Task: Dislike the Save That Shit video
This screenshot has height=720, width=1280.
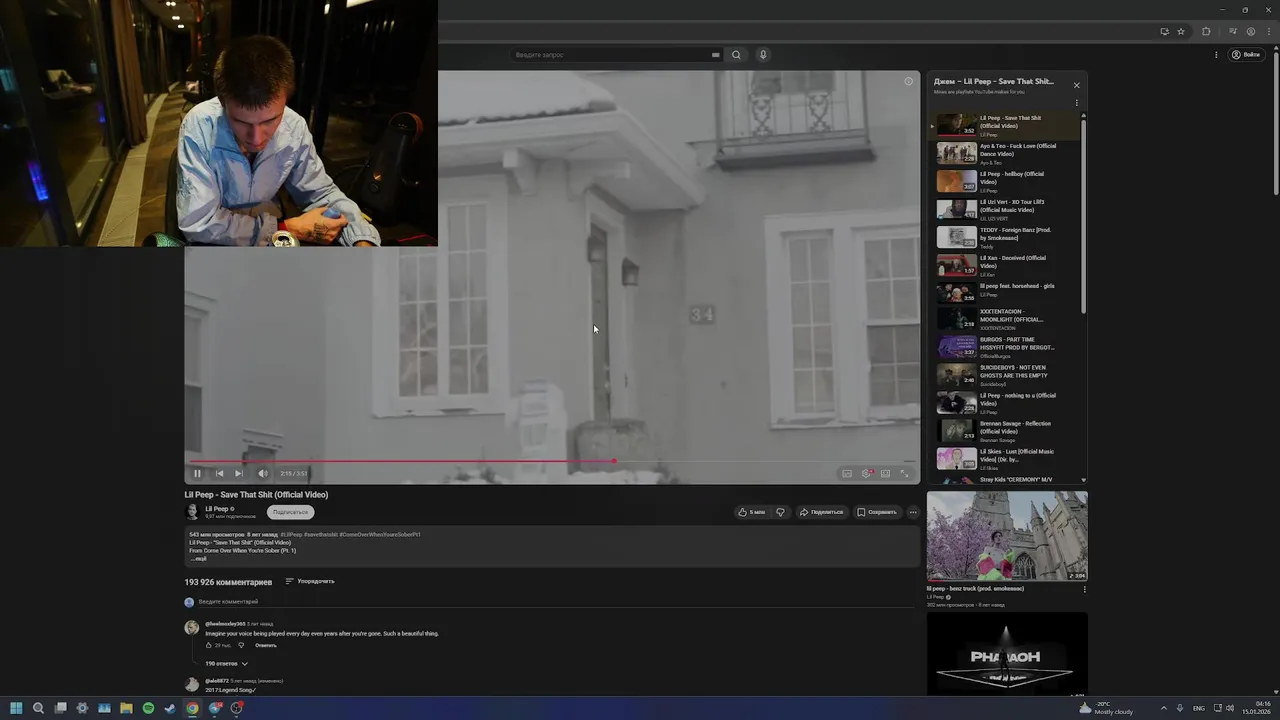Action: pyautogui.click(x=781, y=512)
